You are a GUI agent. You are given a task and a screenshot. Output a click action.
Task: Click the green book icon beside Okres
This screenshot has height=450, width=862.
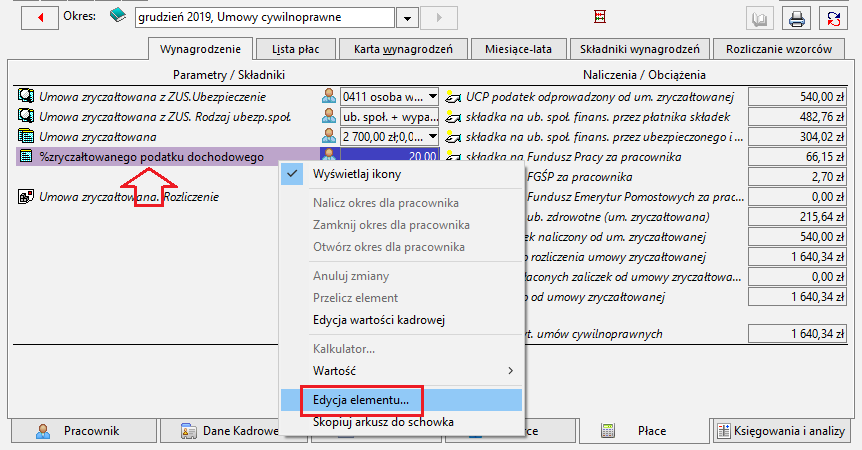point(118,15)
